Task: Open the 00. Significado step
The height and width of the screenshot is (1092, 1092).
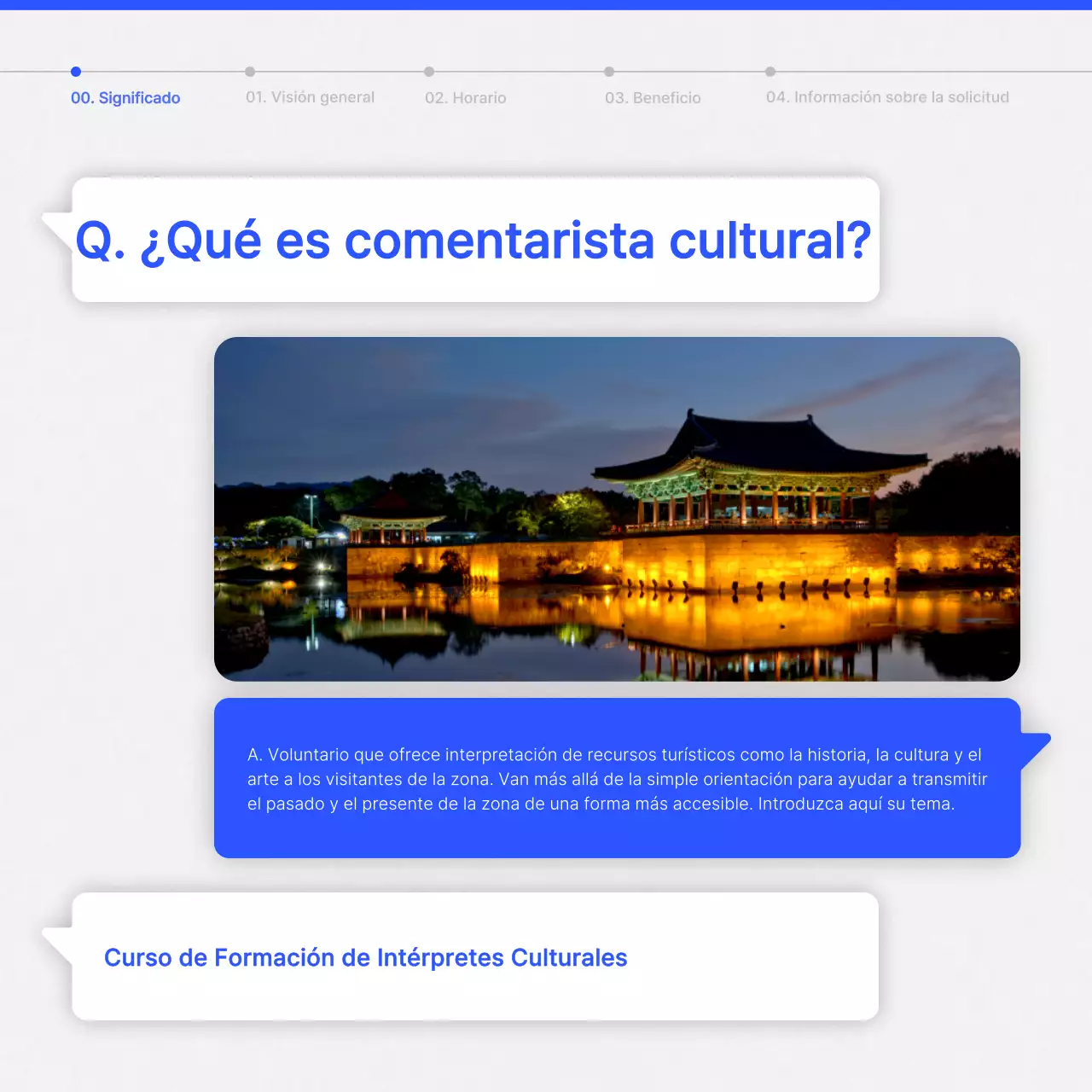Action: click(x=125, y=98)
